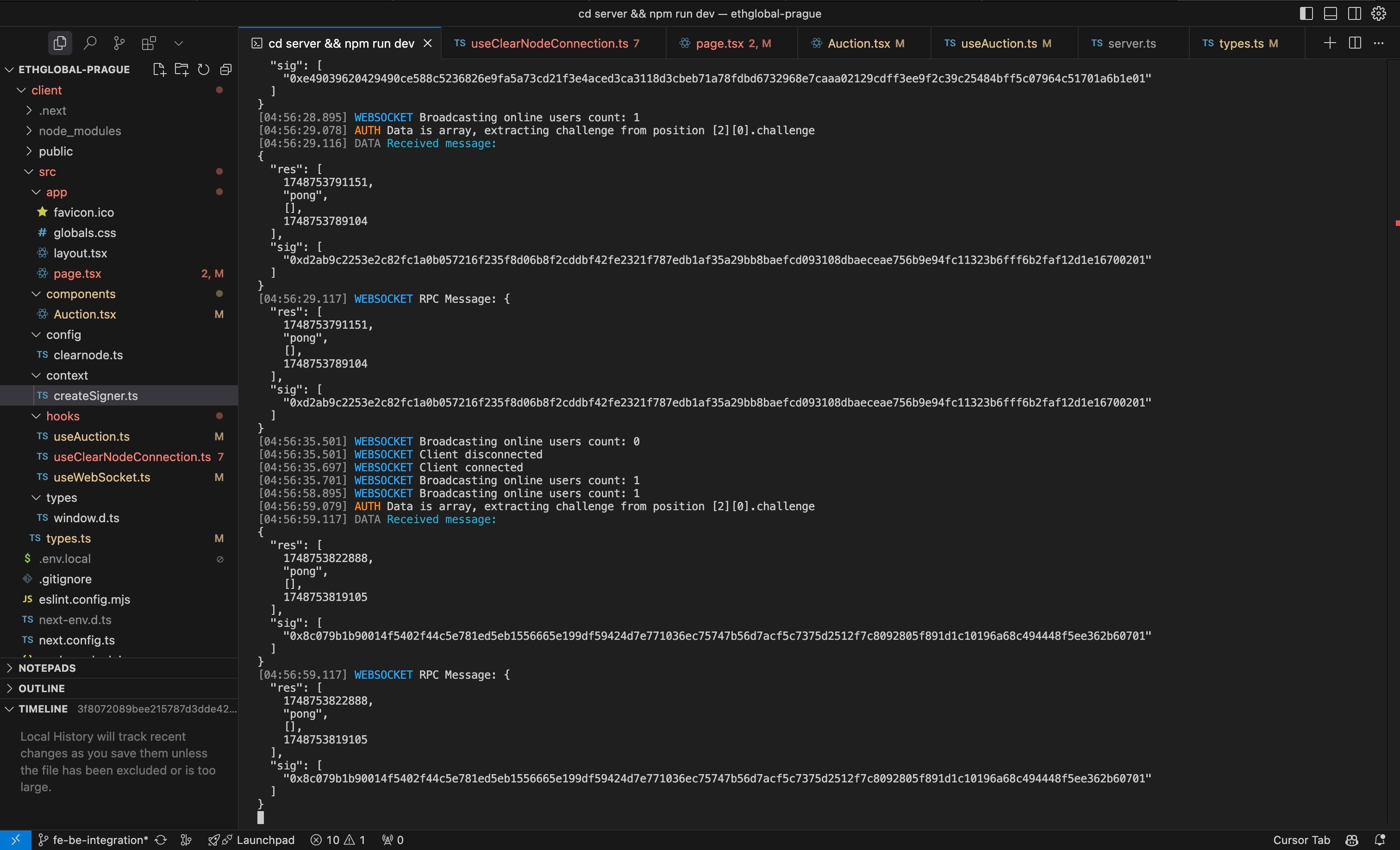Switch to Auction.tsx editor tab
Viewport: 1400px width, 850px height.
863,43
